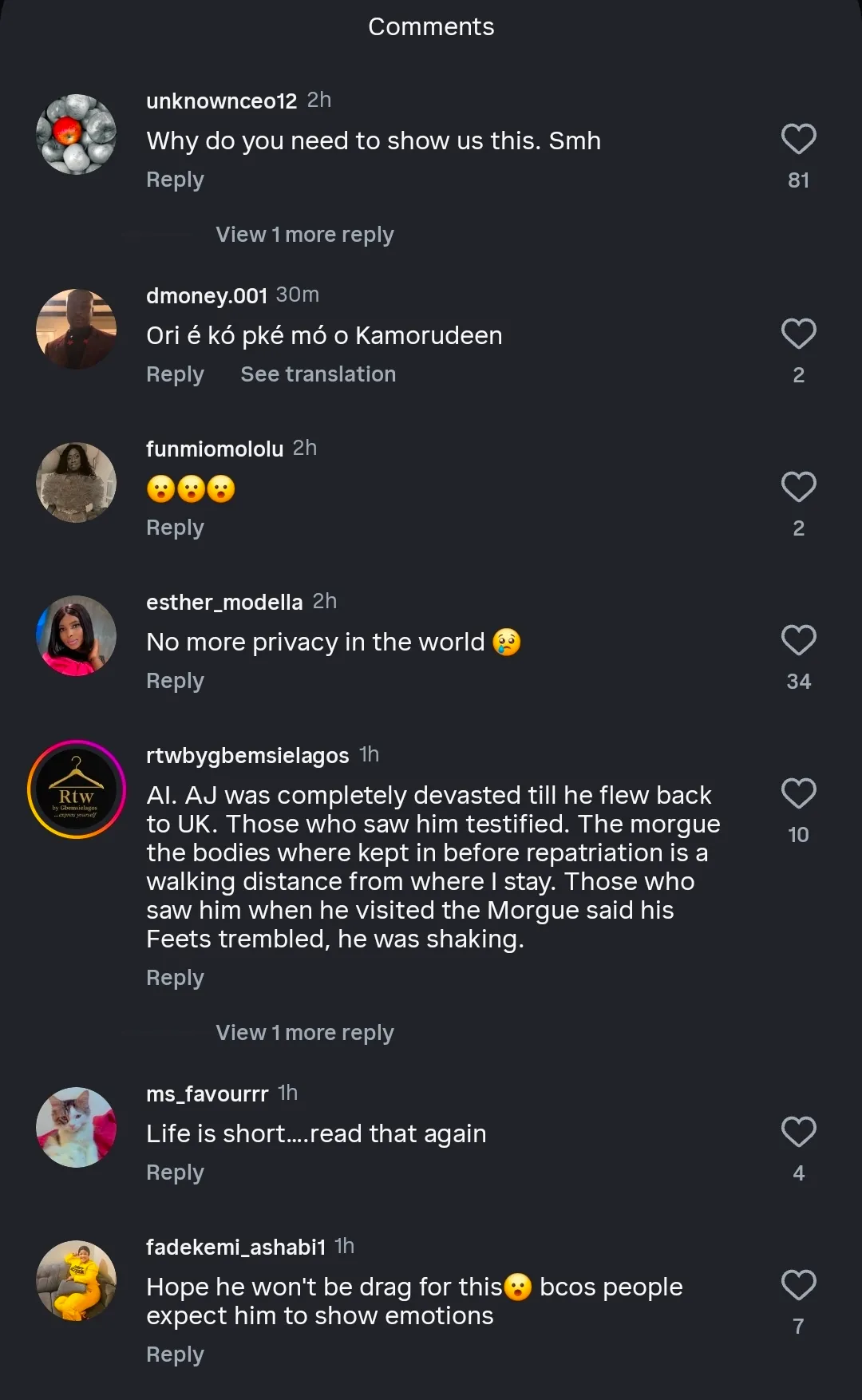Reply to ms_favourrr's comment
This screenshot has width=862, height=1400.
(175, 1173)
